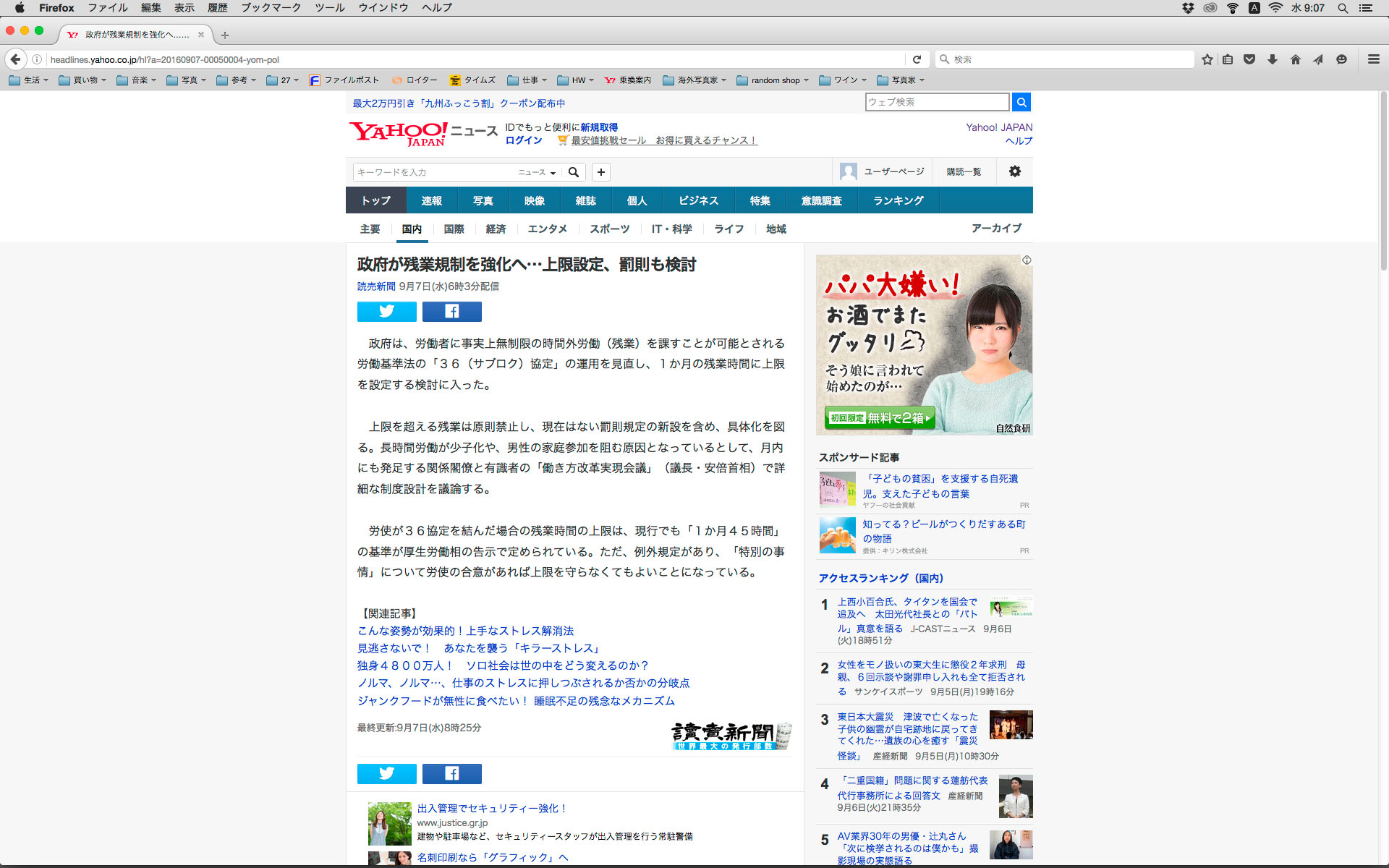Click the blue web search magnifier button
The height and width of the screenshot is (868, 1389).
[1021, 102]
